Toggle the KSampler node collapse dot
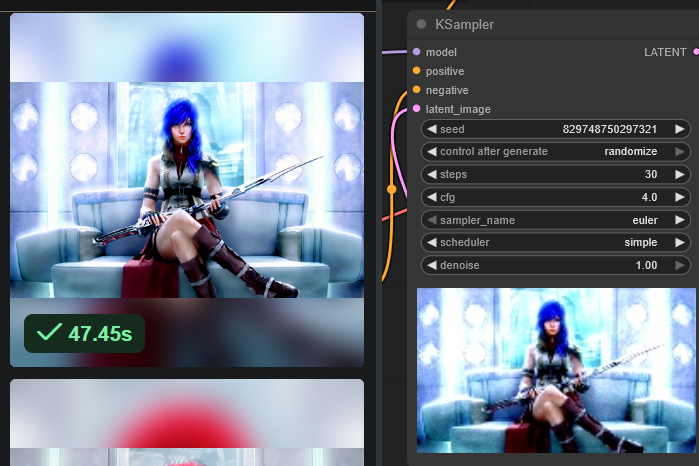Viewport: 699px width, 466px height. (421, 24)
